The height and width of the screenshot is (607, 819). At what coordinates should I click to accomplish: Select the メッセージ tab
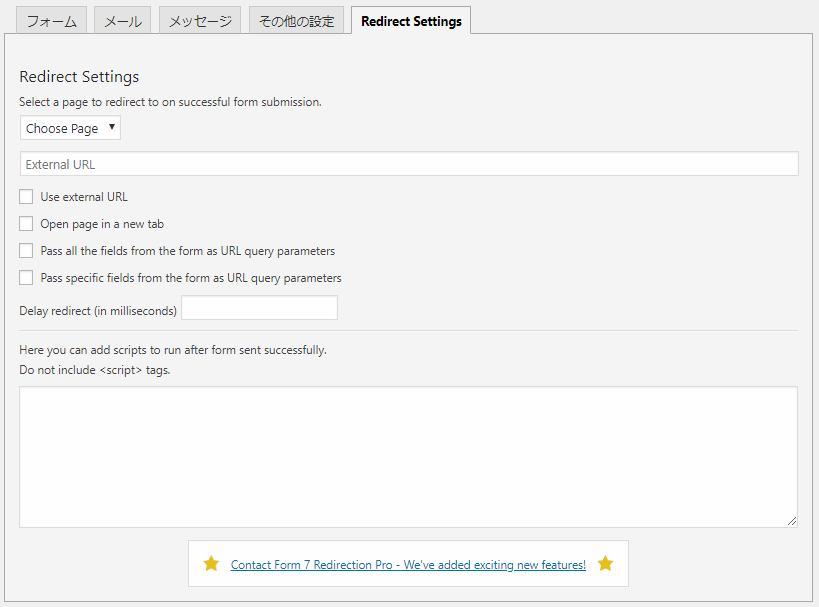coord(200,20)
